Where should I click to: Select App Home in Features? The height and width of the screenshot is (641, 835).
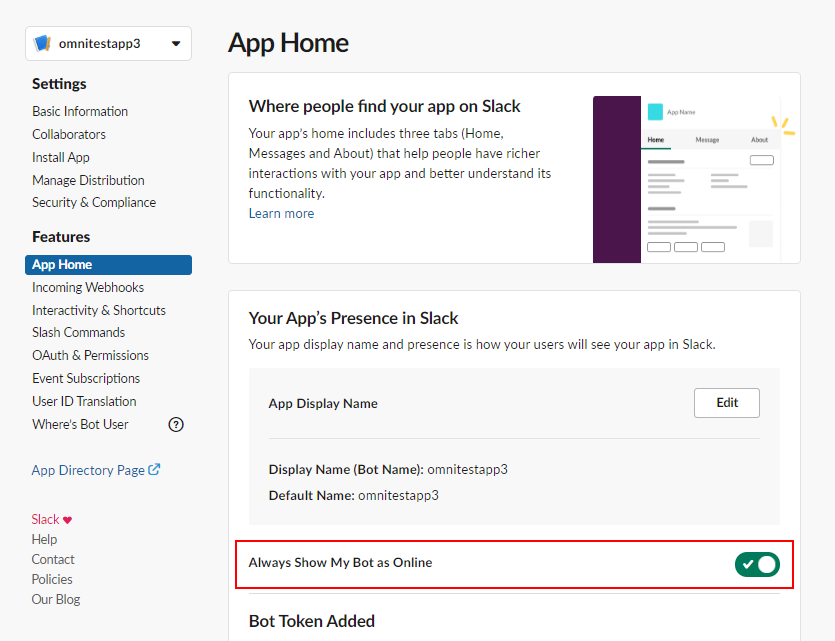[x=108, y=265]
